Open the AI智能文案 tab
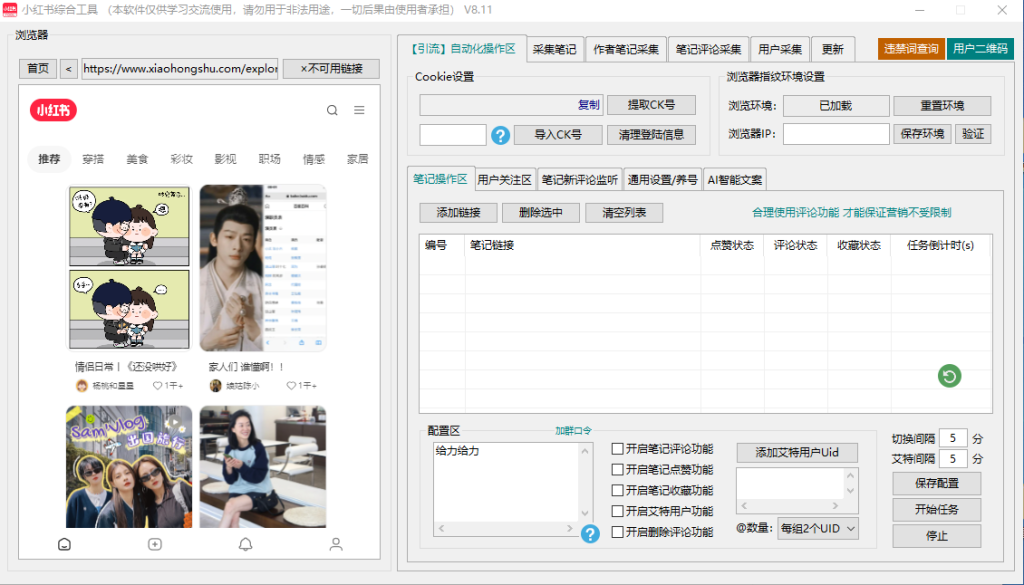 (x=737, y=178)
